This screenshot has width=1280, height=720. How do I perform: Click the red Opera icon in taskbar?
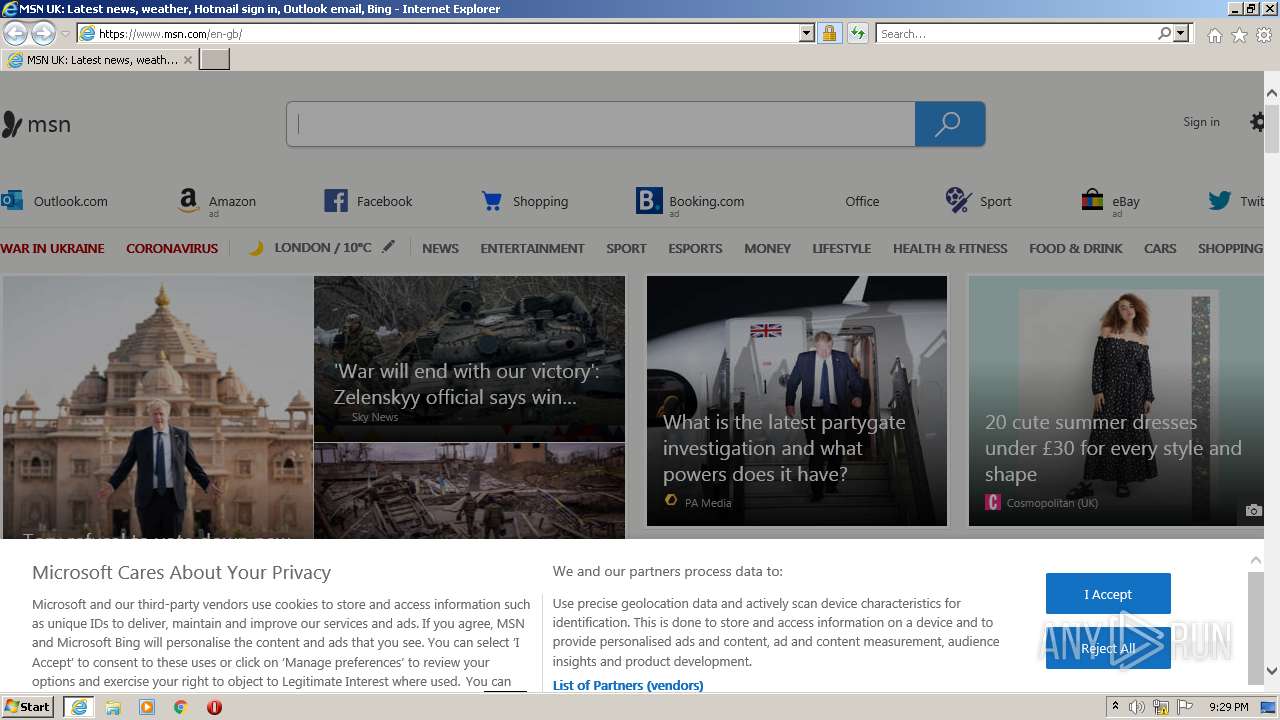click(214, 707)
